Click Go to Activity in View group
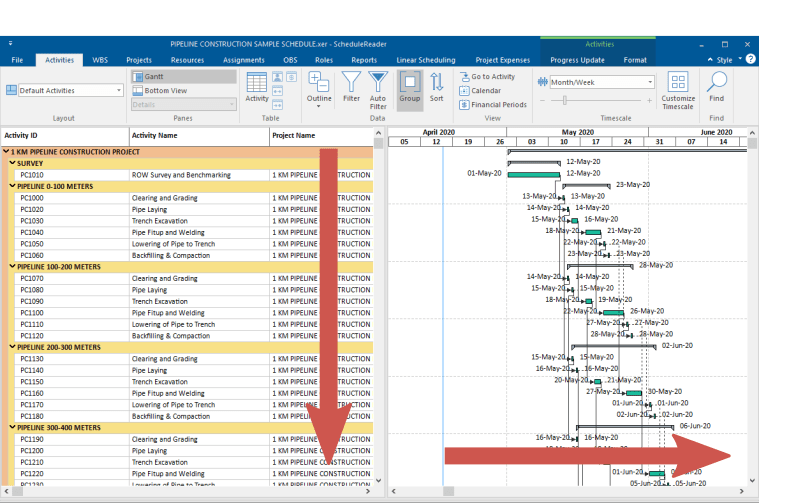The image size is (785, 503). pos(487,77)
